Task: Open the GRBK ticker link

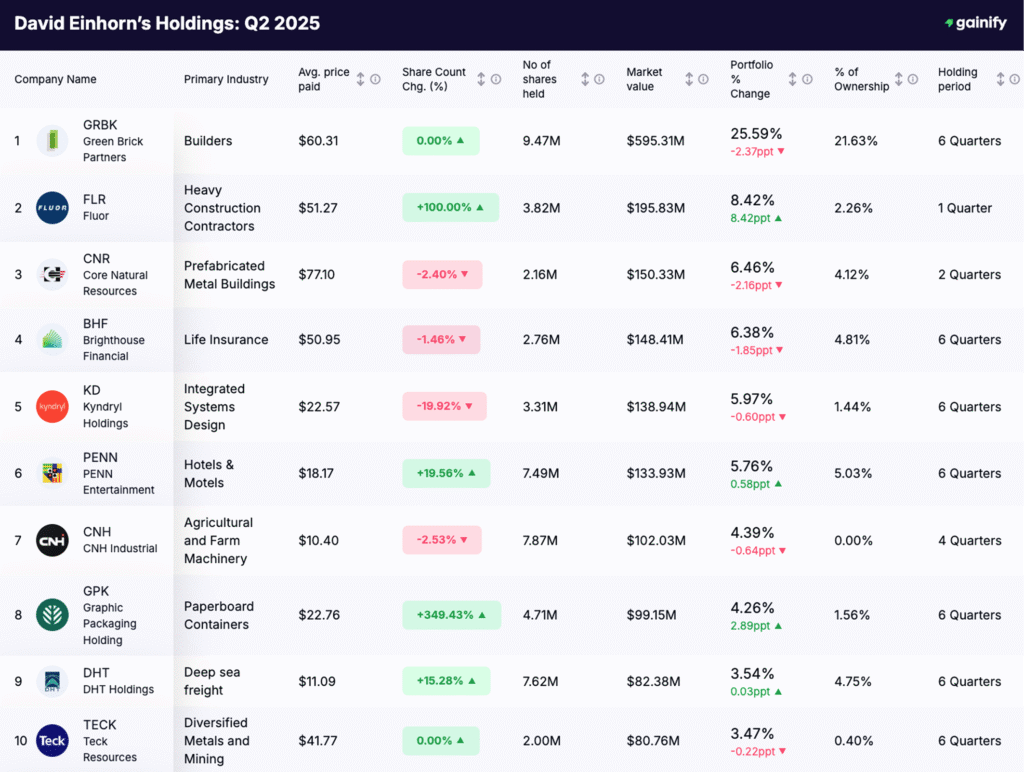Action: tap(100, 125)
